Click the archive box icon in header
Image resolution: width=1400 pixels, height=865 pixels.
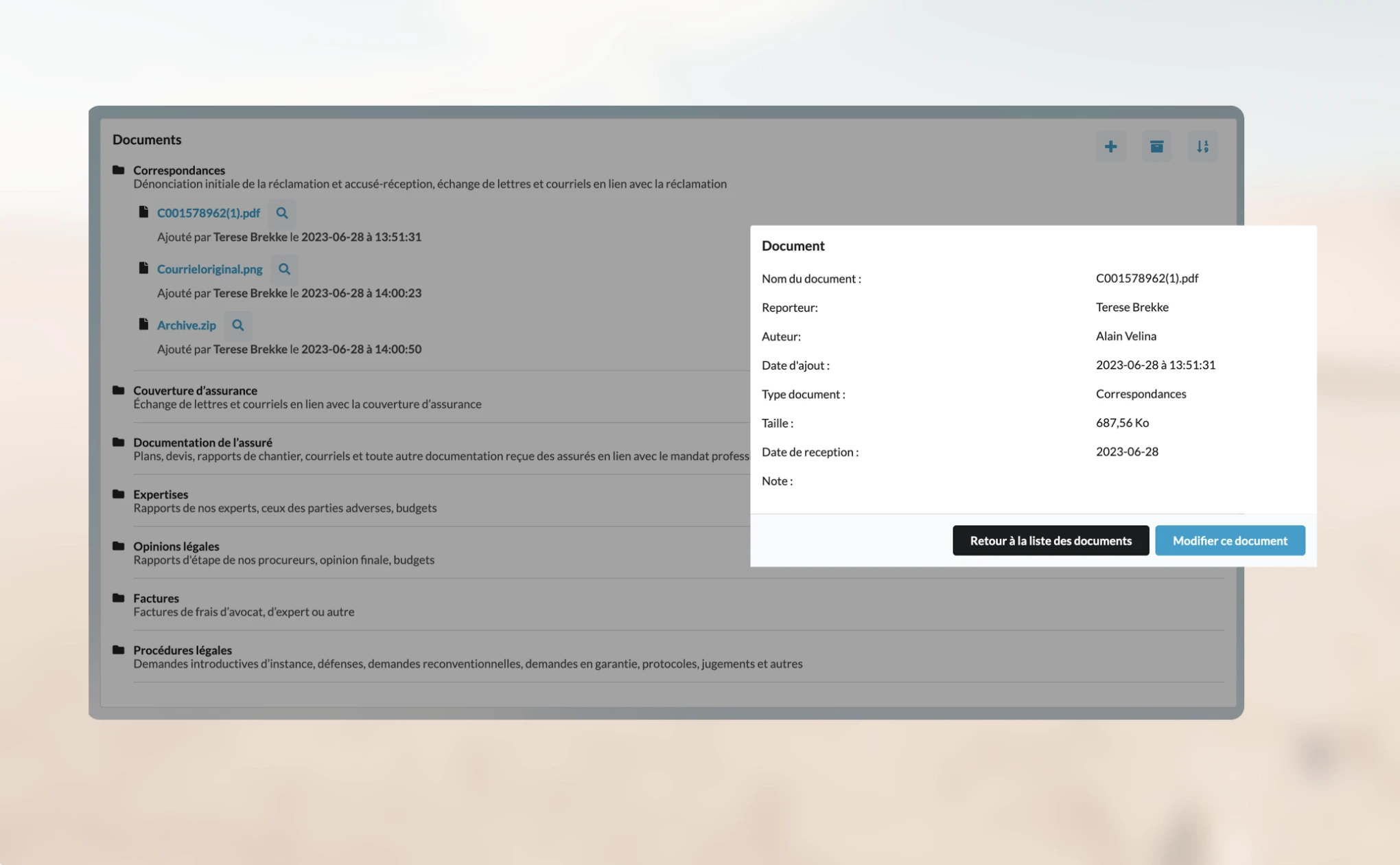pos(1156,146)
